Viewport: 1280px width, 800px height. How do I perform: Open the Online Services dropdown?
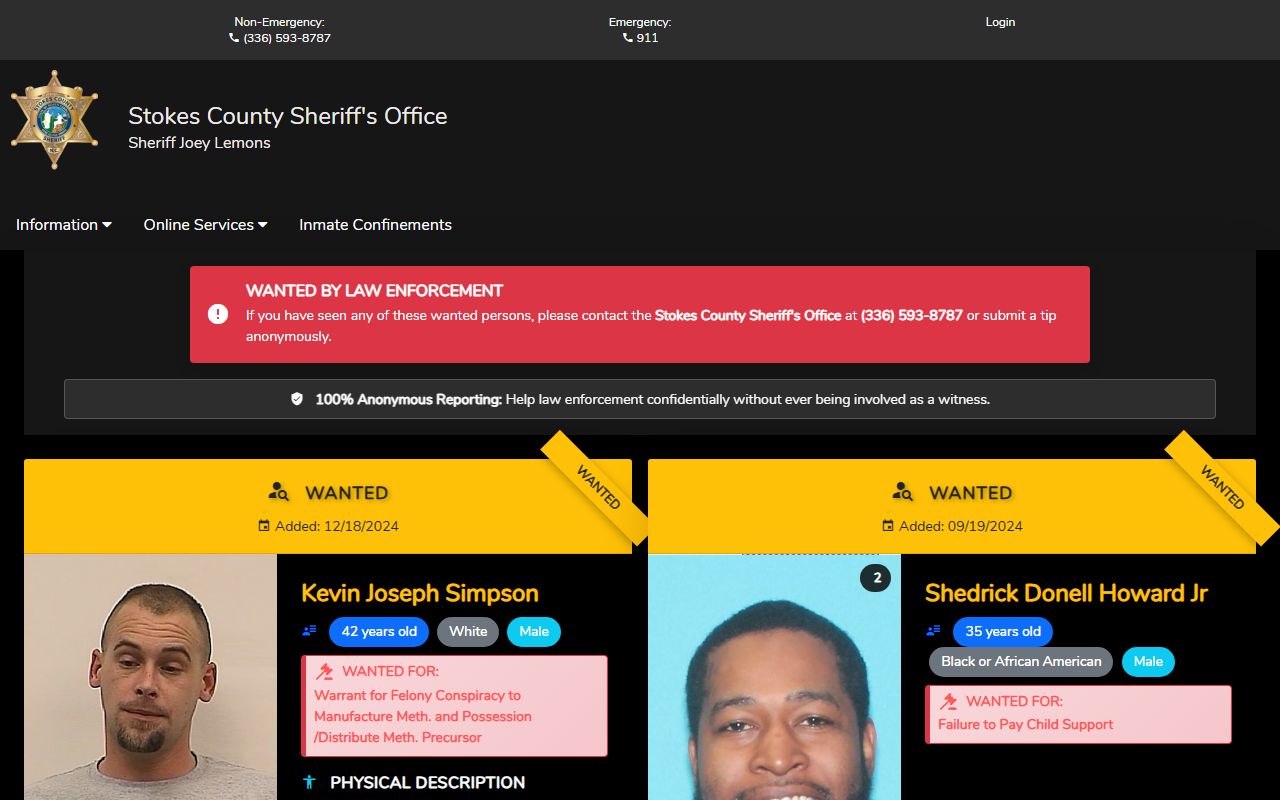click(205, 225)
